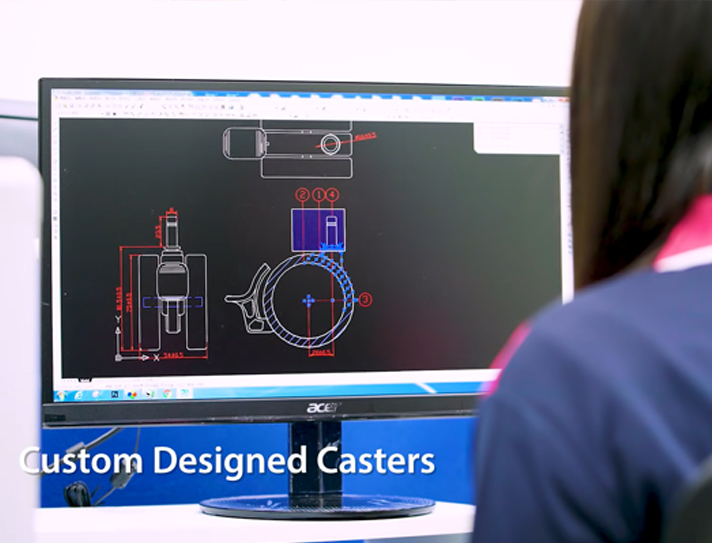Click the red width dimension under the front view
Image resolution: width=712 pixels, height=543 pixels.
(172, 354)
